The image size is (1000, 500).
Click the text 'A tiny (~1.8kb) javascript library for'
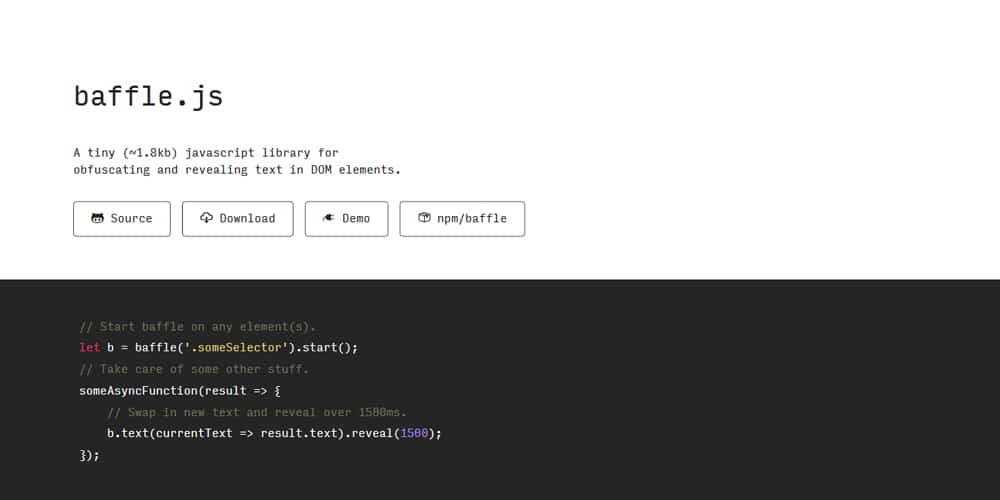[206, 153]
